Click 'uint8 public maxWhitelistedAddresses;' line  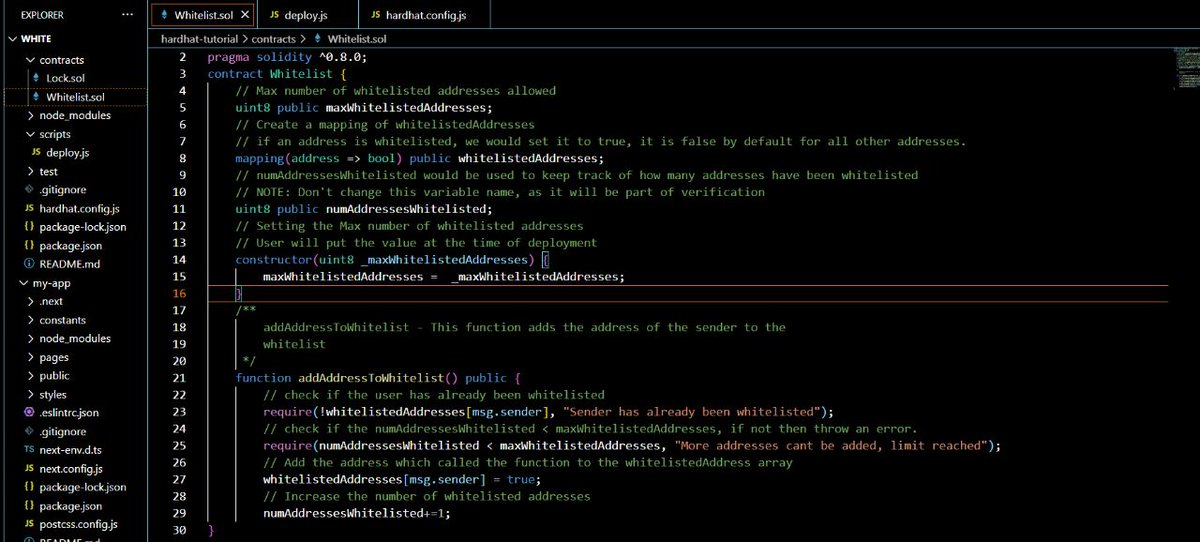tap(364, 108)
